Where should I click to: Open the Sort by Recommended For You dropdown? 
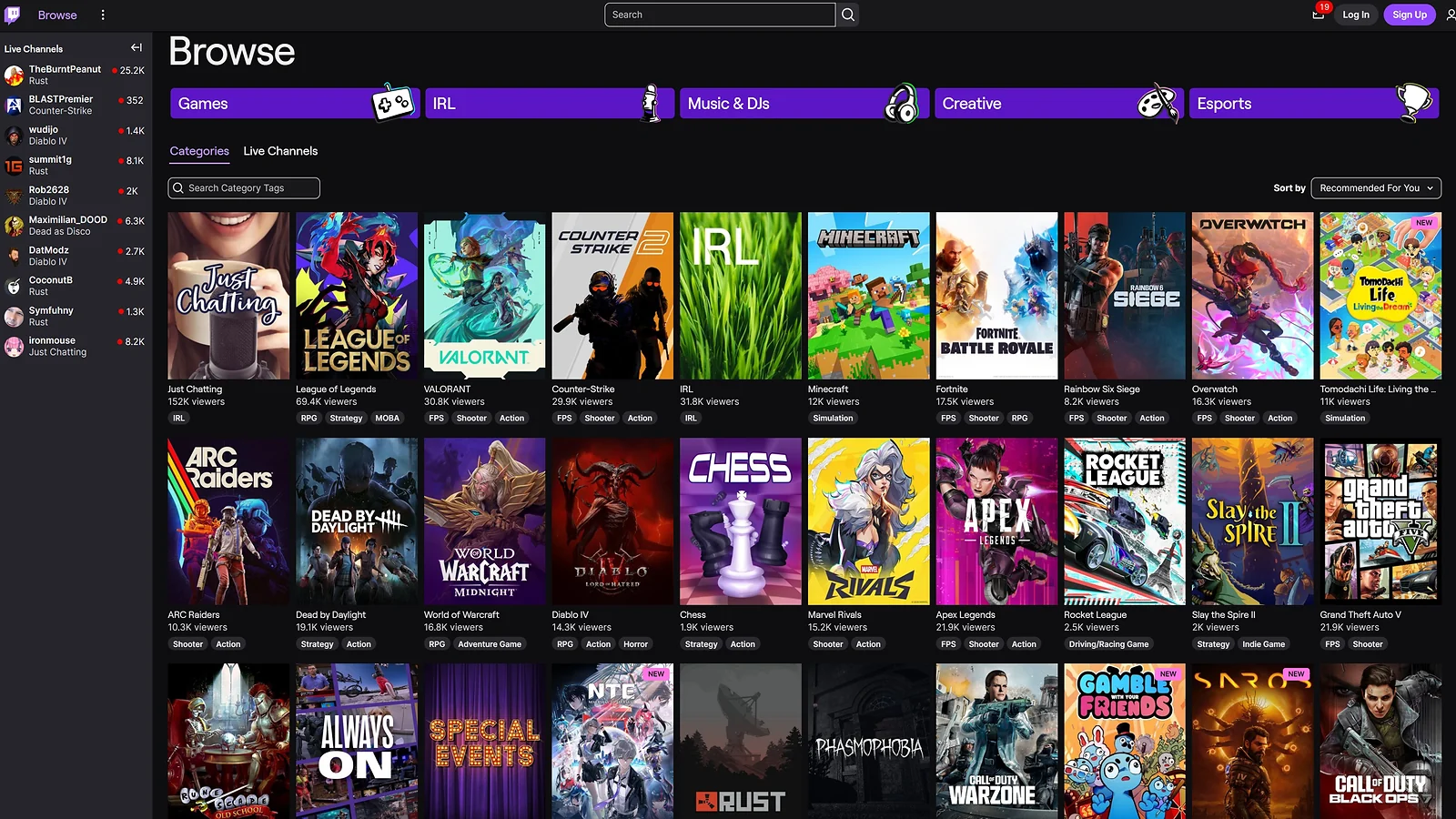pos(1376,188)
